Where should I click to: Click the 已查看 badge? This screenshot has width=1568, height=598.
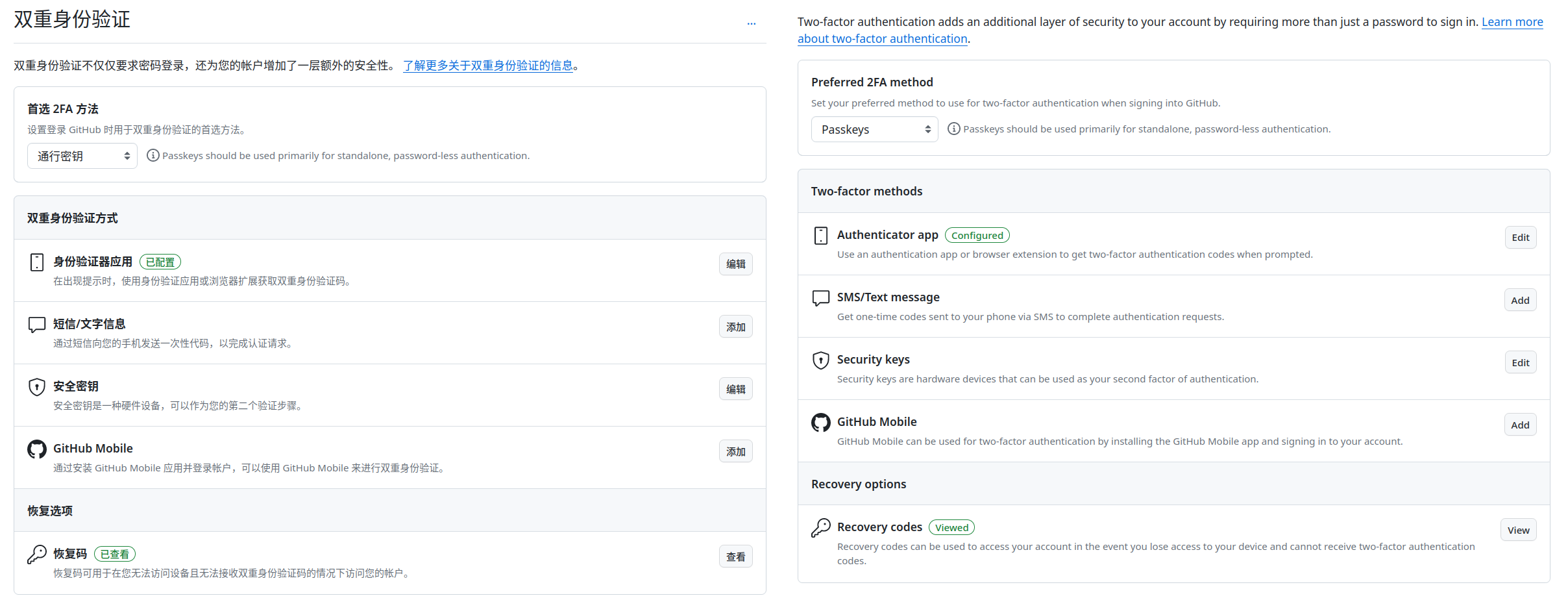coord(115,554)
